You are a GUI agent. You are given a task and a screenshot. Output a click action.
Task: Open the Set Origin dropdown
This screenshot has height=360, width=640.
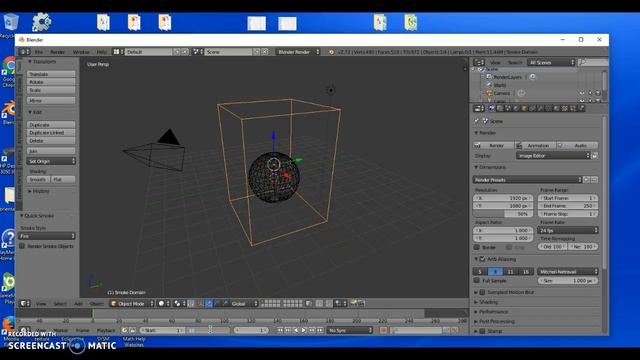[51, 161]
